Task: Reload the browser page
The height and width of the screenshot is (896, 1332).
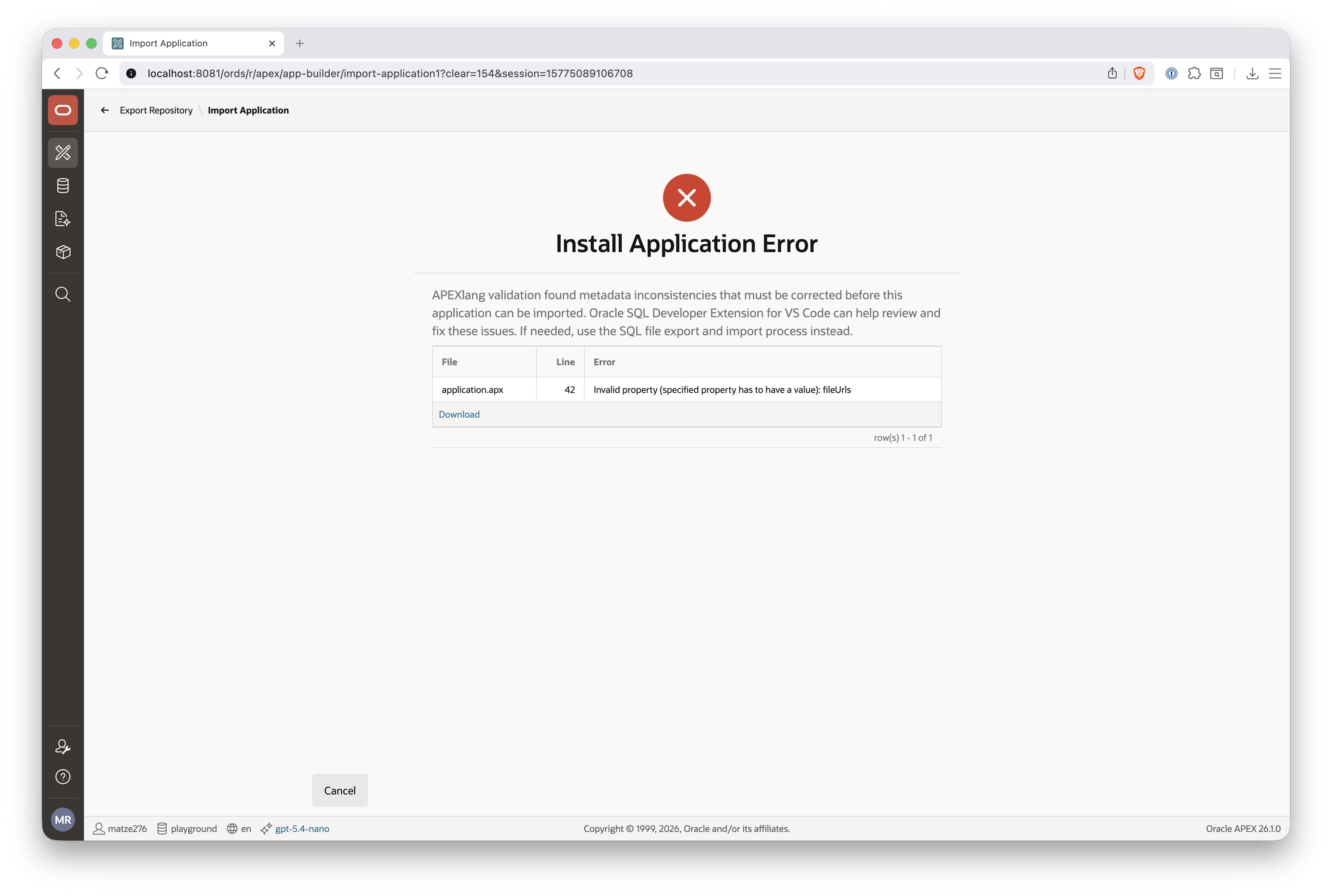Action: 102,73
